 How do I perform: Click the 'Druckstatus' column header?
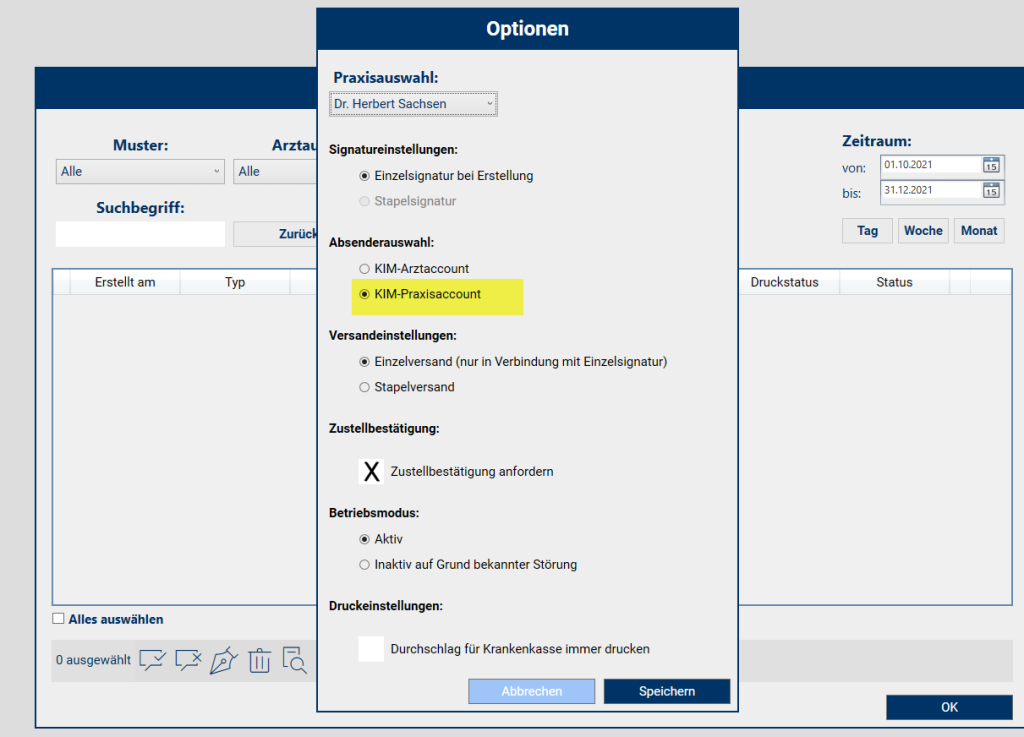pyautogui.click(x=784, y=283)
